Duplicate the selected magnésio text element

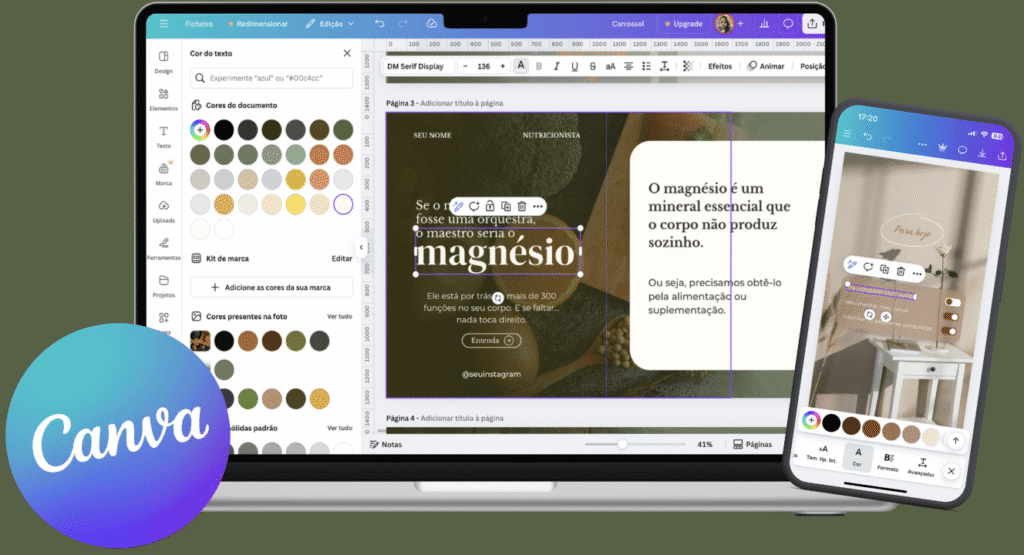coord(505,206)
